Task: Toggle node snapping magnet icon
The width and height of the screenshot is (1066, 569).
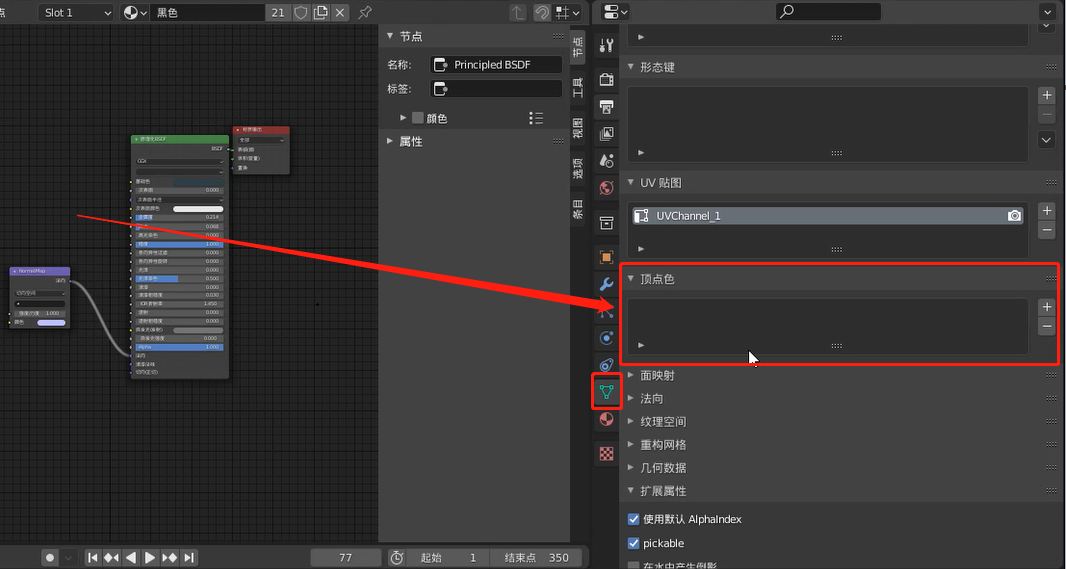Action: click(x=542, y=12)
